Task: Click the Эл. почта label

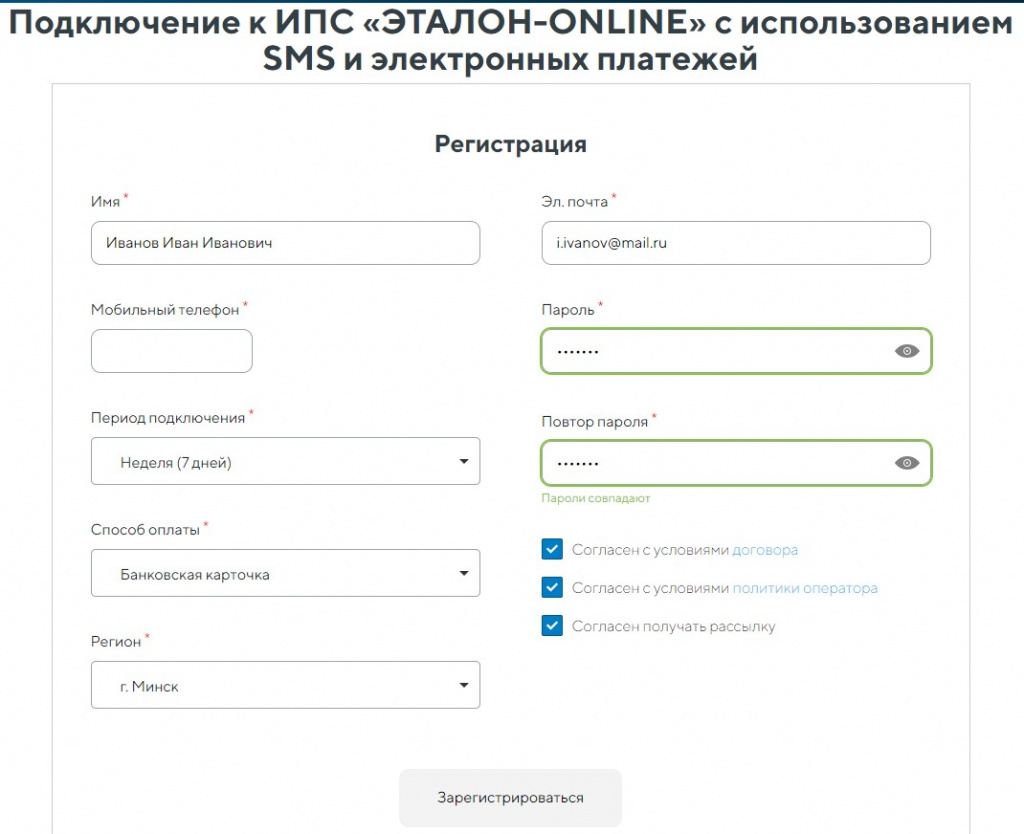Action: 575,202
